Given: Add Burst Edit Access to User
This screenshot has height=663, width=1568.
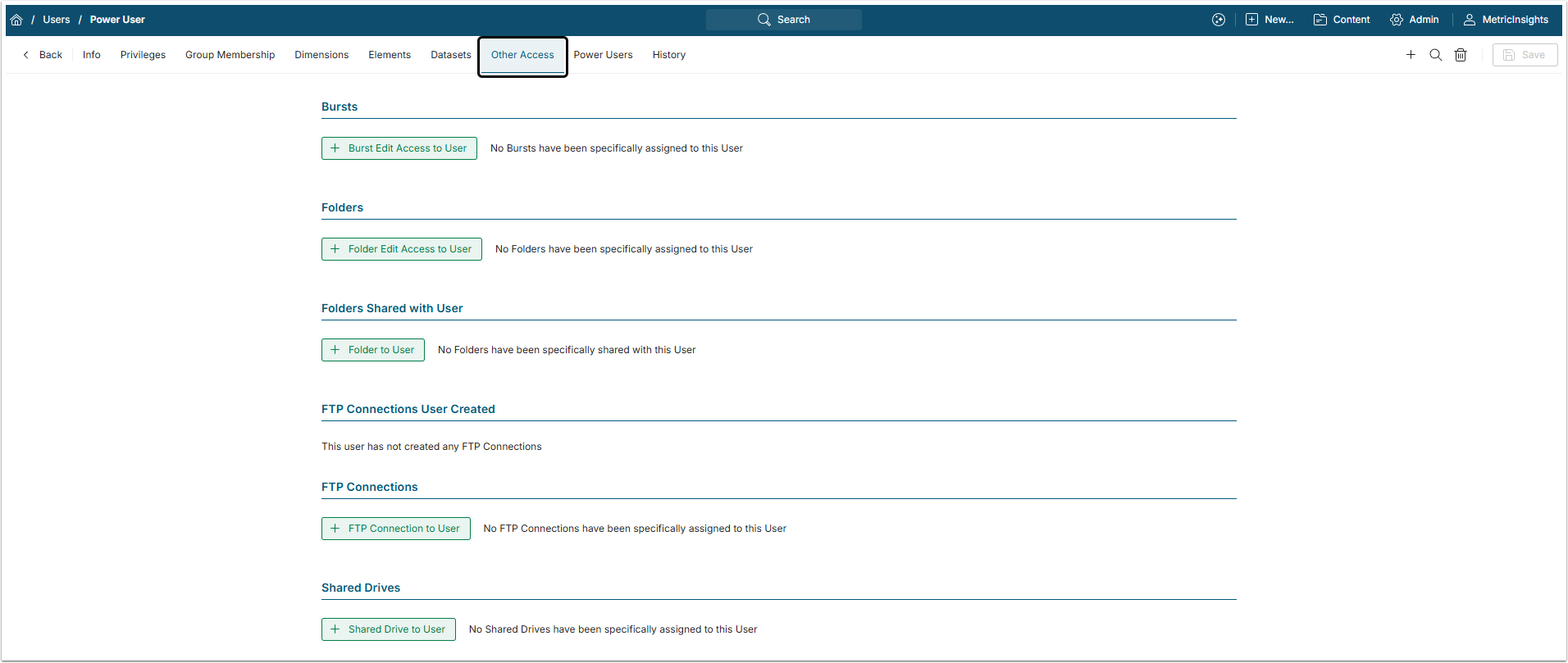Looking at the screenshot, I should click(x=399, y=148).
